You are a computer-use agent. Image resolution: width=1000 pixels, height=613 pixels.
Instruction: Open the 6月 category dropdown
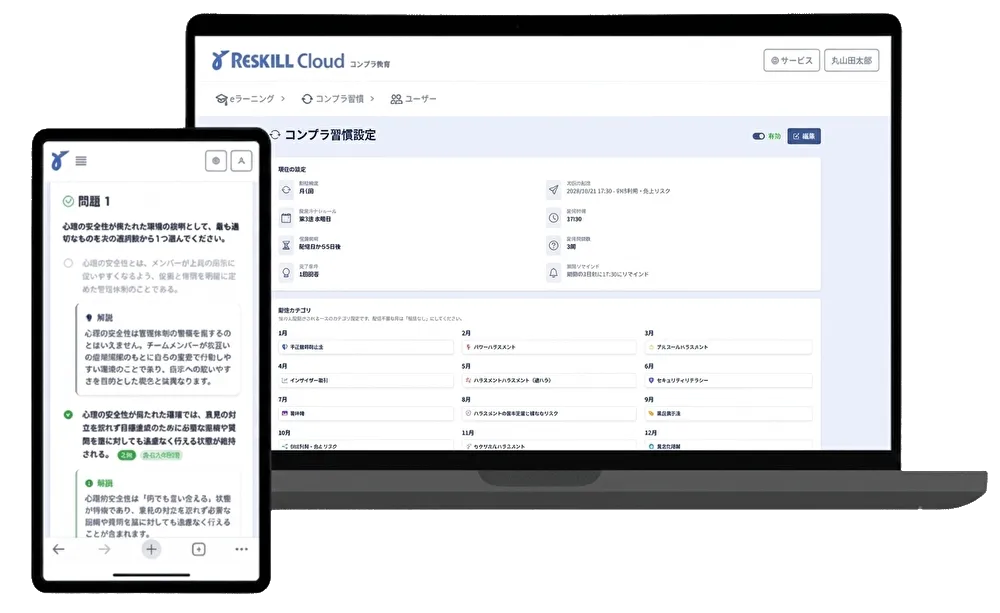(728, 380)
